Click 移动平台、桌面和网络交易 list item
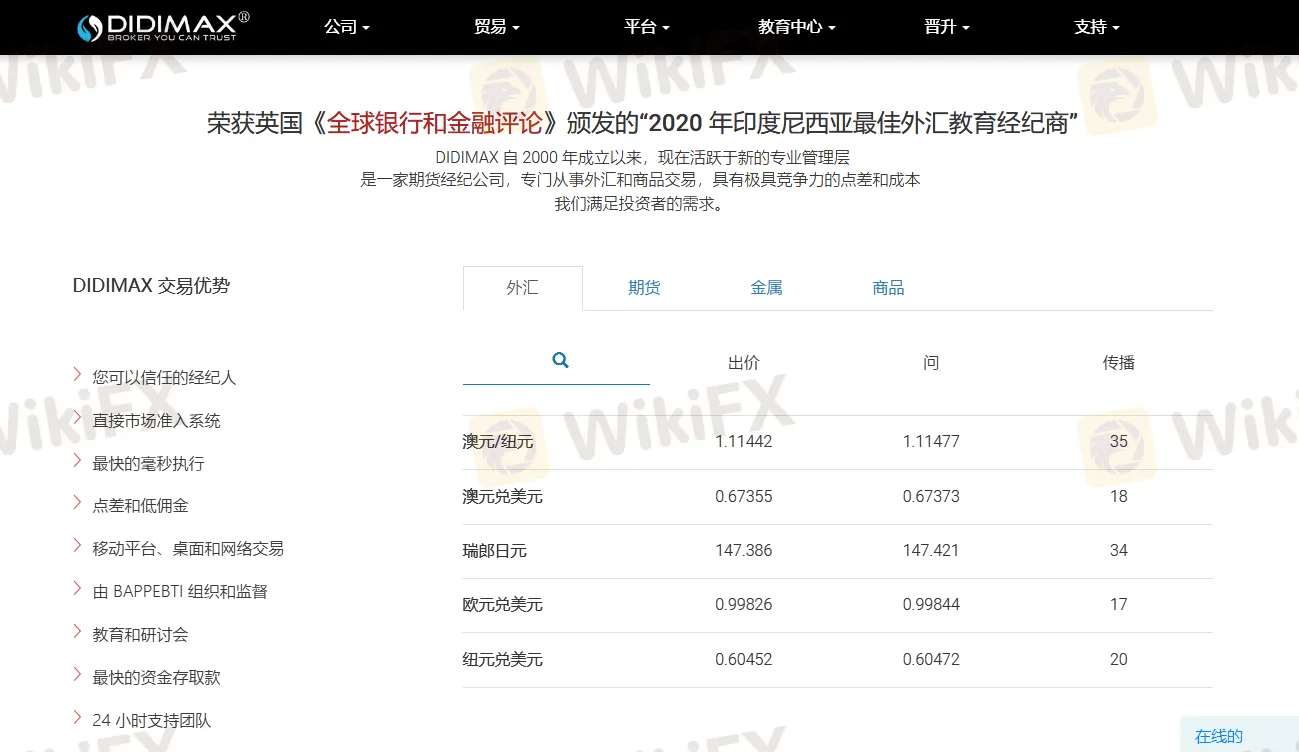The width and height of the screenshot is (1299, 752). 188,549
